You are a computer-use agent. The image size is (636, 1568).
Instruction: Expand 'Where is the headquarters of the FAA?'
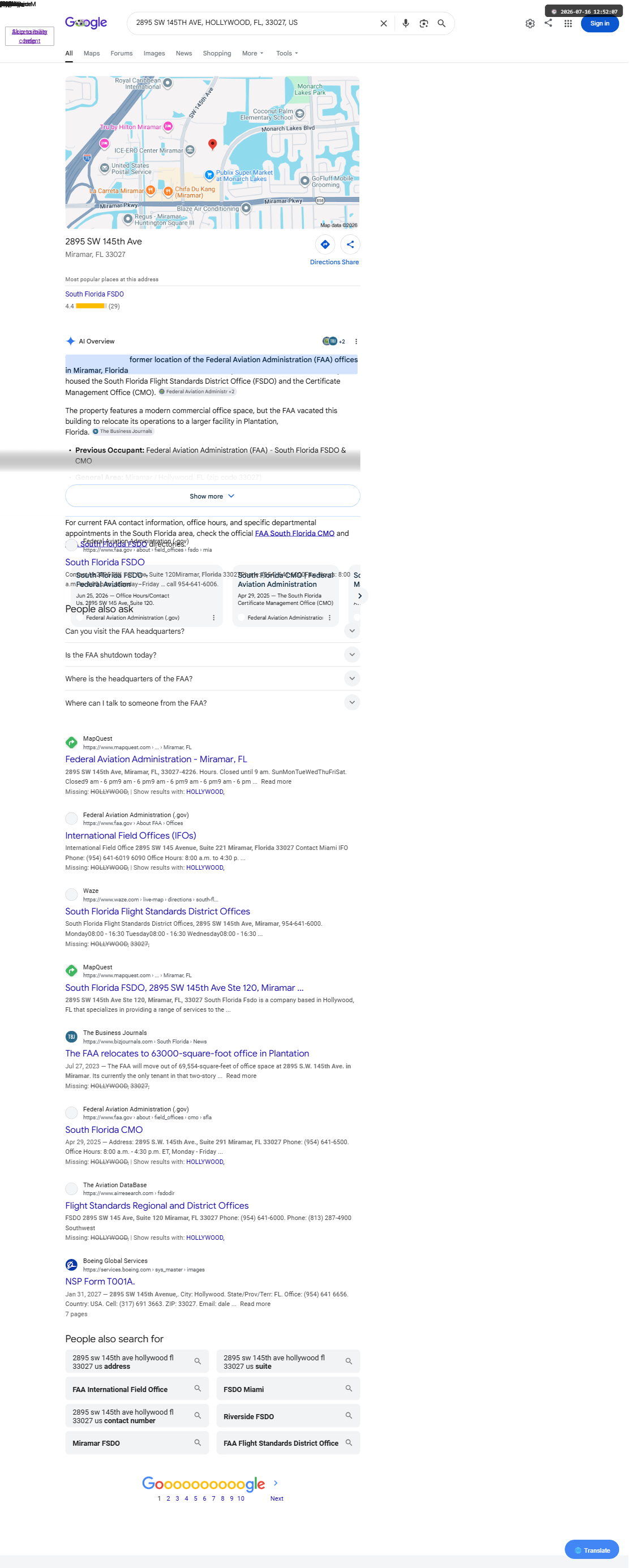pos(212,678)
